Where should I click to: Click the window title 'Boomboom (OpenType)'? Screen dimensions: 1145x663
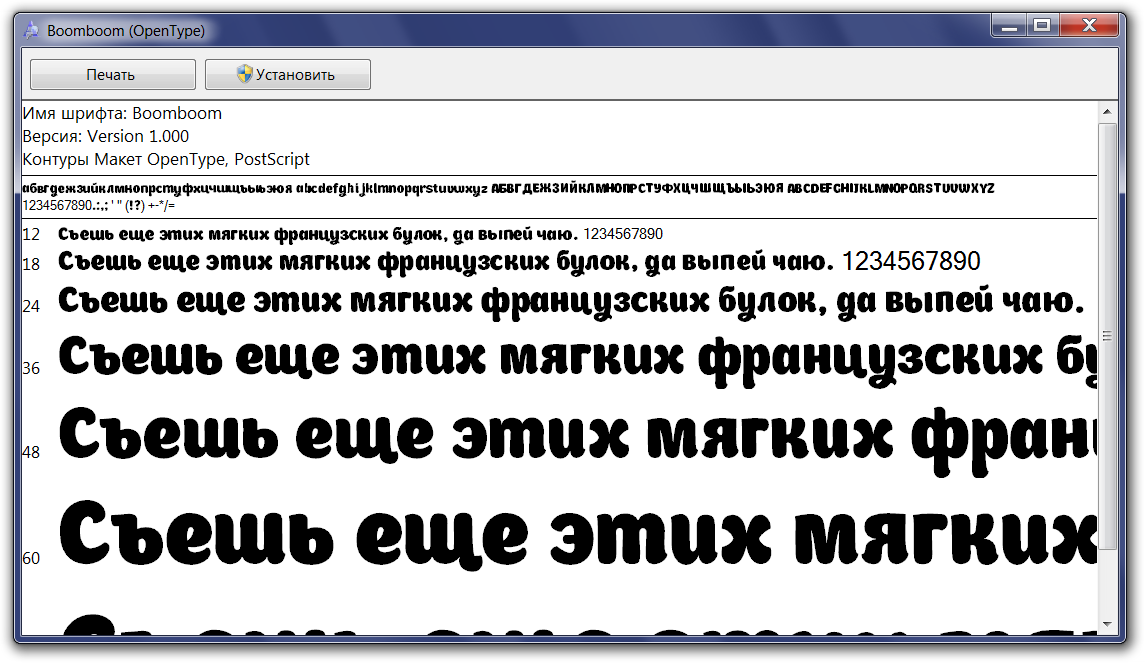(x=126, y=31)
